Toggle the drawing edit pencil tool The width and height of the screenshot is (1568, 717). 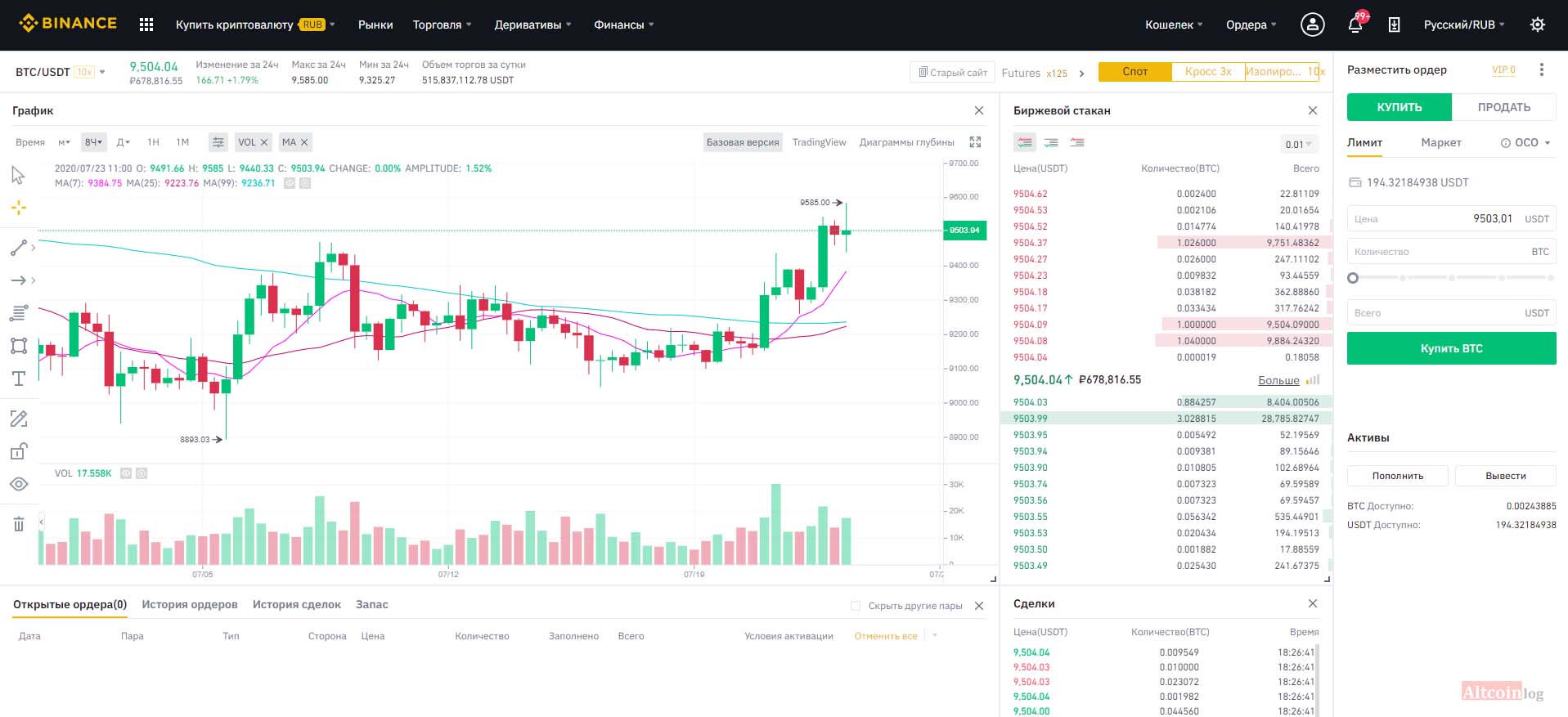(18, 419)
